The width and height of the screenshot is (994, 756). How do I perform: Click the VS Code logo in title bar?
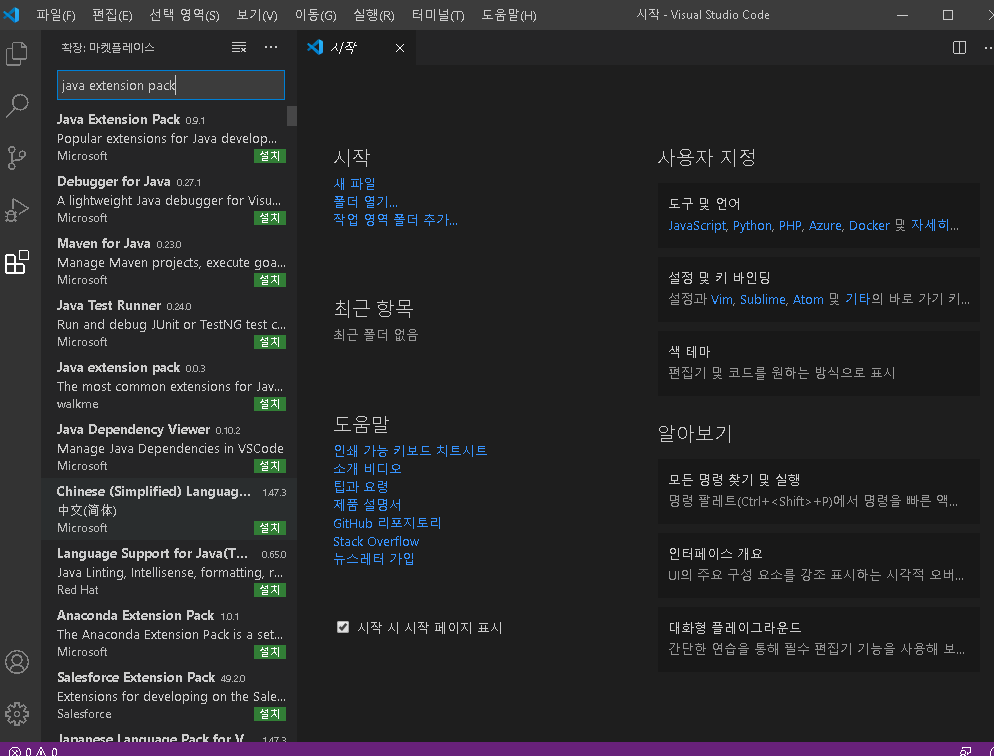click(x=11, y=14)
